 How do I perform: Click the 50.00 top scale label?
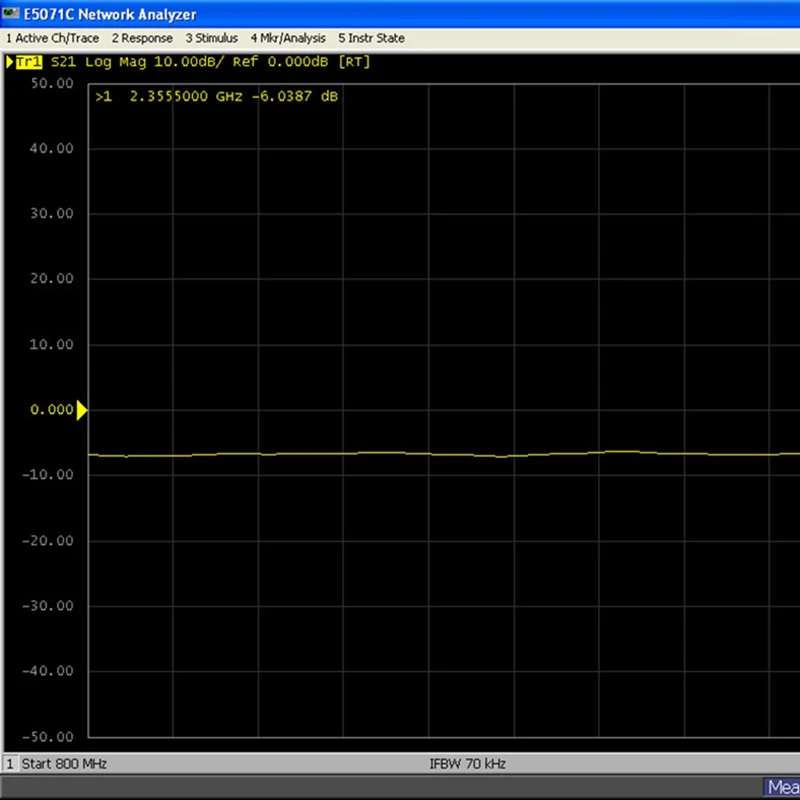coord(52,83)
